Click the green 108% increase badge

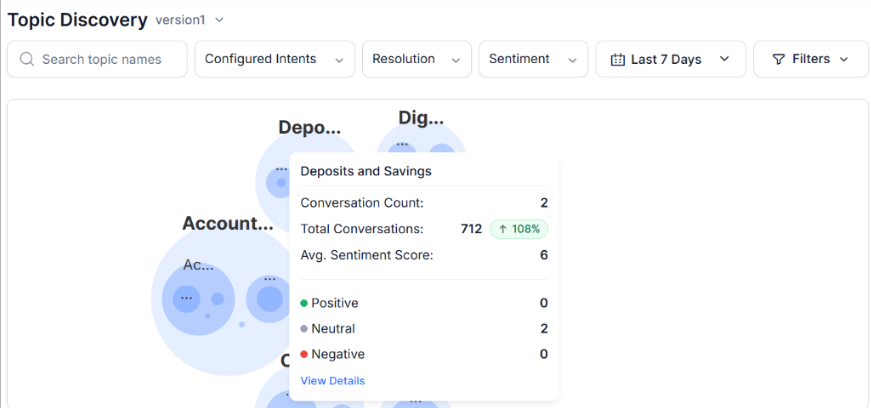pos(519,229)
